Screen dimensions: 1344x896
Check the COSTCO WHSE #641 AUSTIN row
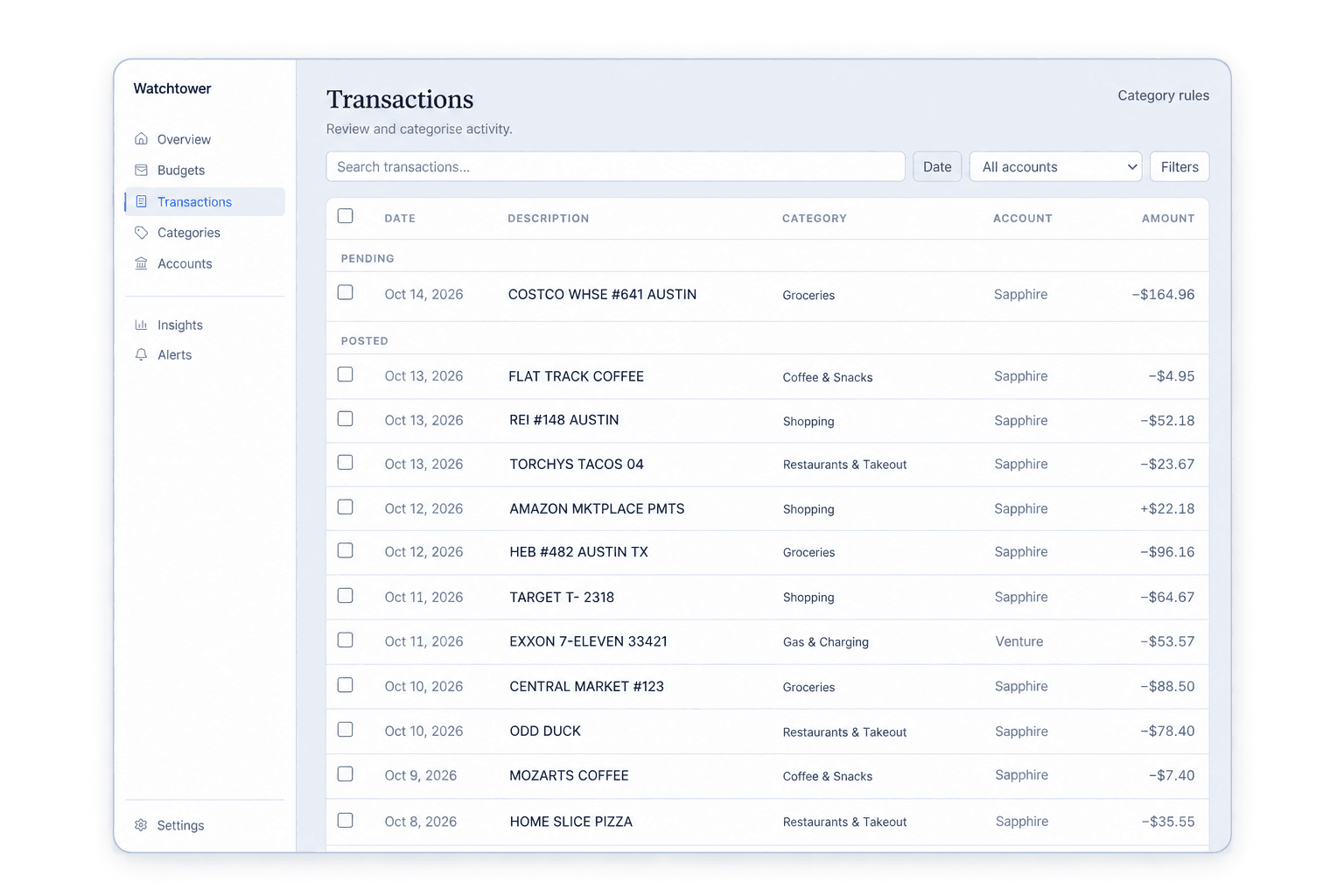[346, 292]
